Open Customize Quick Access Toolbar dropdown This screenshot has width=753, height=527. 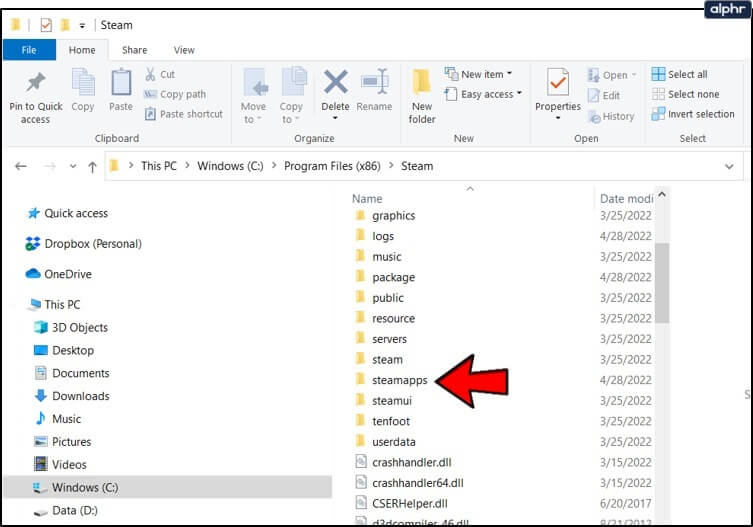click(x=82, y=26)
